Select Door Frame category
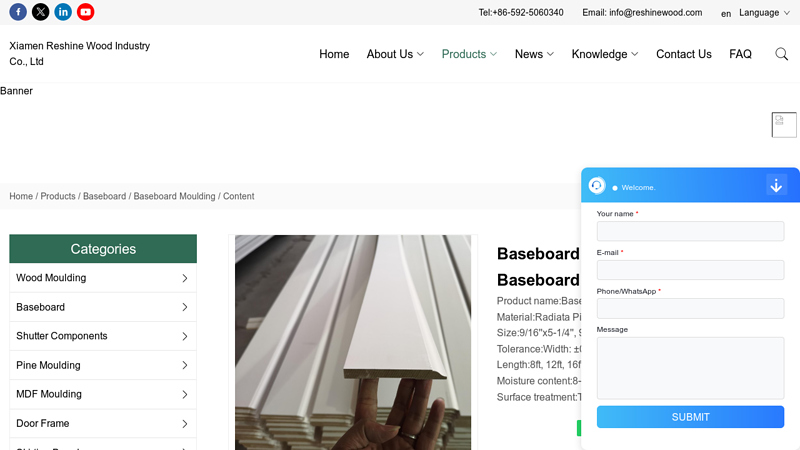 pyautogui.click(x=42, y=423)
